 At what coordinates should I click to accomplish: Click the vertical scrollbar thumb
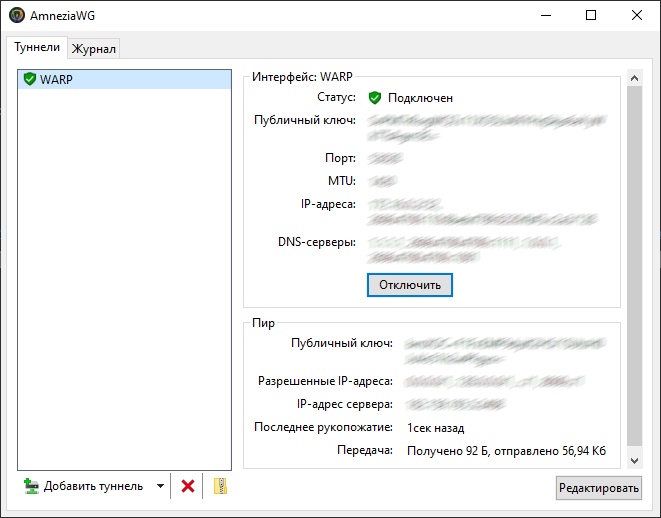634,266
